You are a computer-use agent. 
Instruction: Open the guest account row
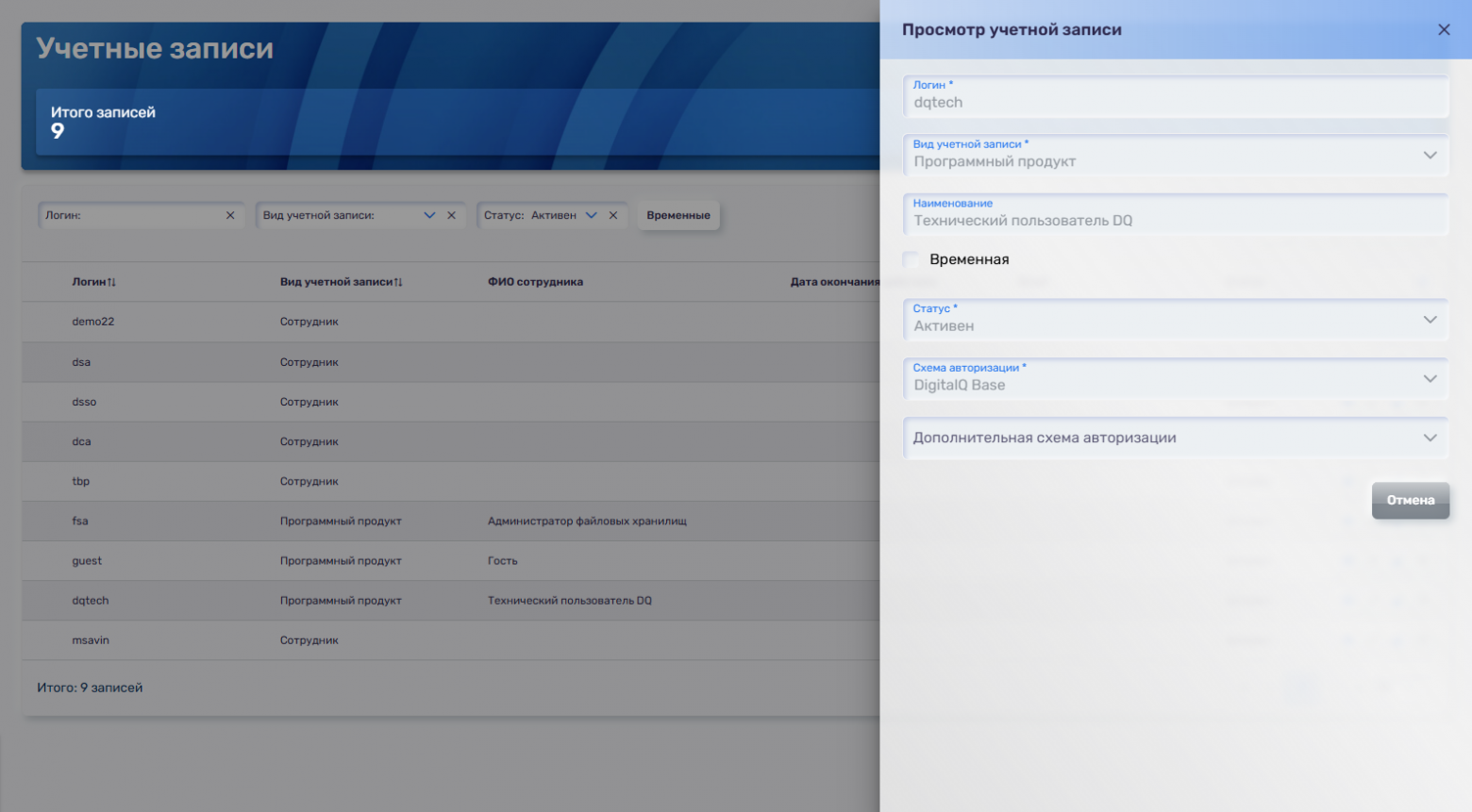click(87, 561)
